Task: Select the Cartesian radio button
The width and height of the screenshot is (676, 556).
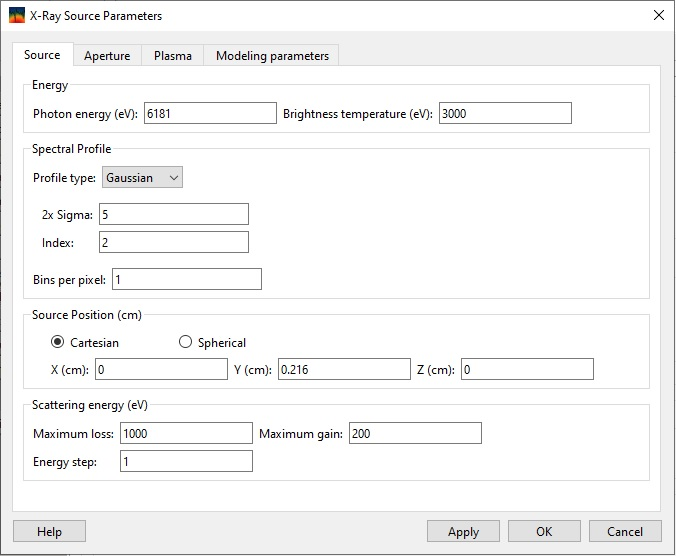Action: [58, 342]
